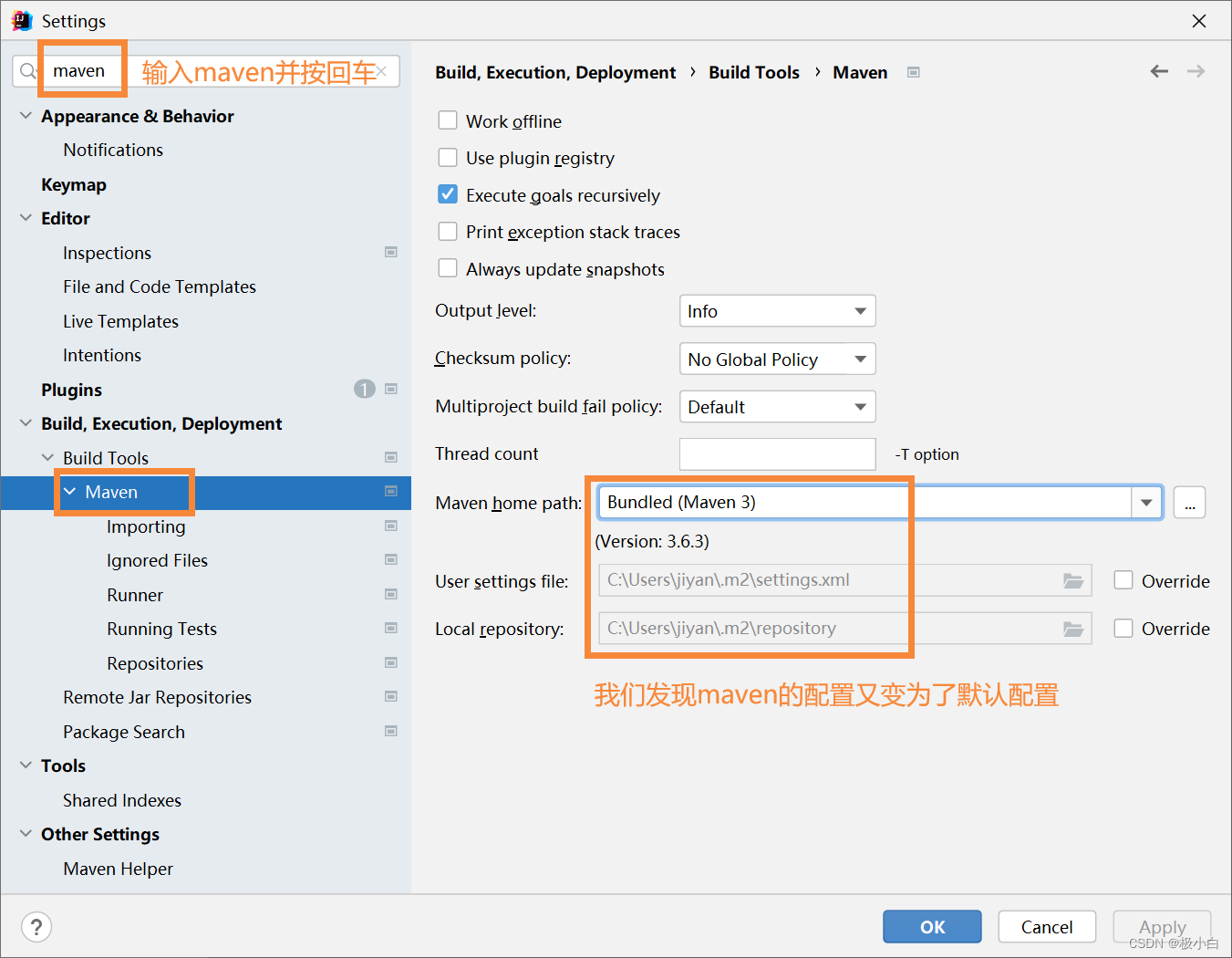This screenshot has width=1232, height=958.
Task: Click the ... browse Maven home button
Action: pyautogui.click(x=1189, y=502)
